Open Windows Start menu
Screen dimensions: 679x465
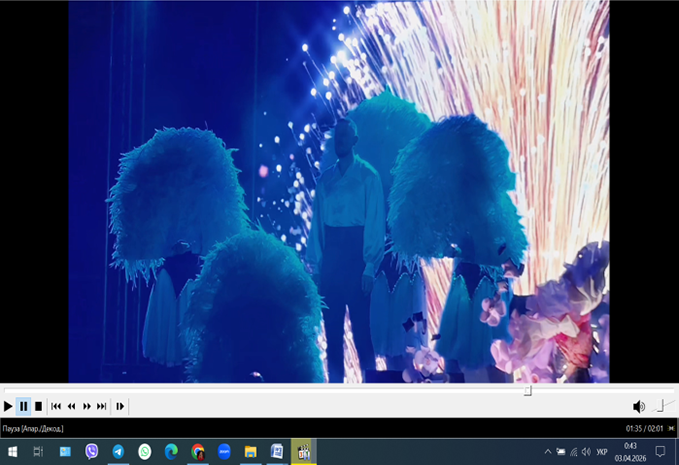click(12, 451)
